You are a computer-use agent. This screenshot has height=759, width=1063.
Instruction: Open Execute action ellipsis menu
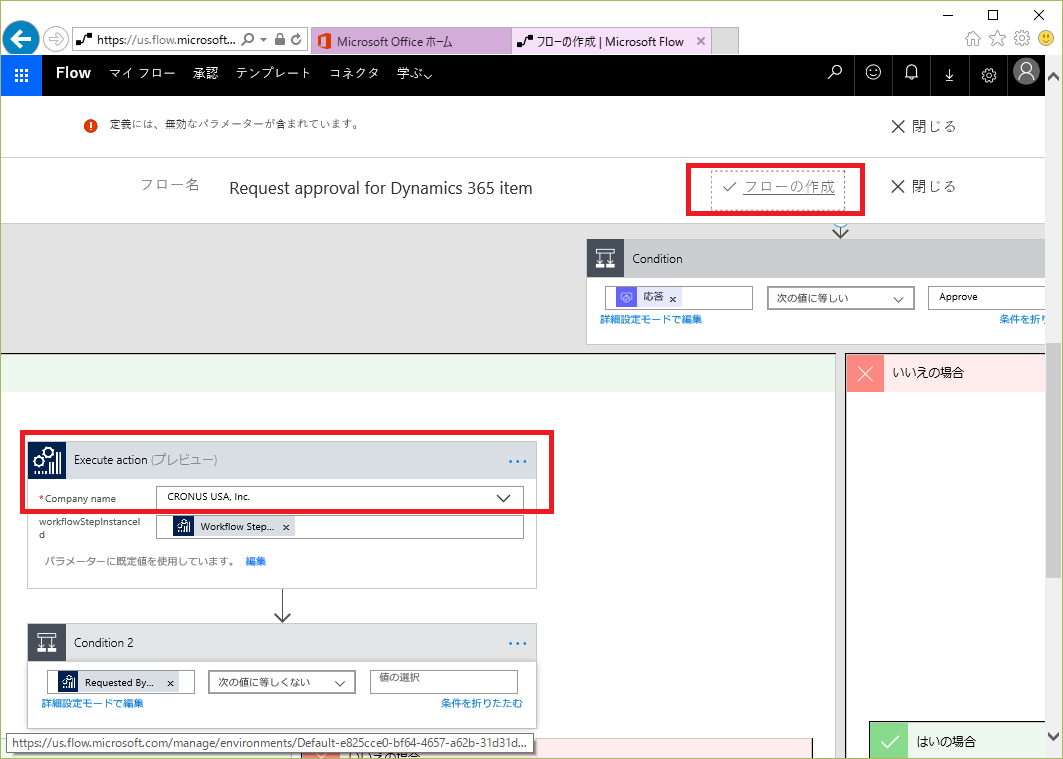tap(517, 461)
